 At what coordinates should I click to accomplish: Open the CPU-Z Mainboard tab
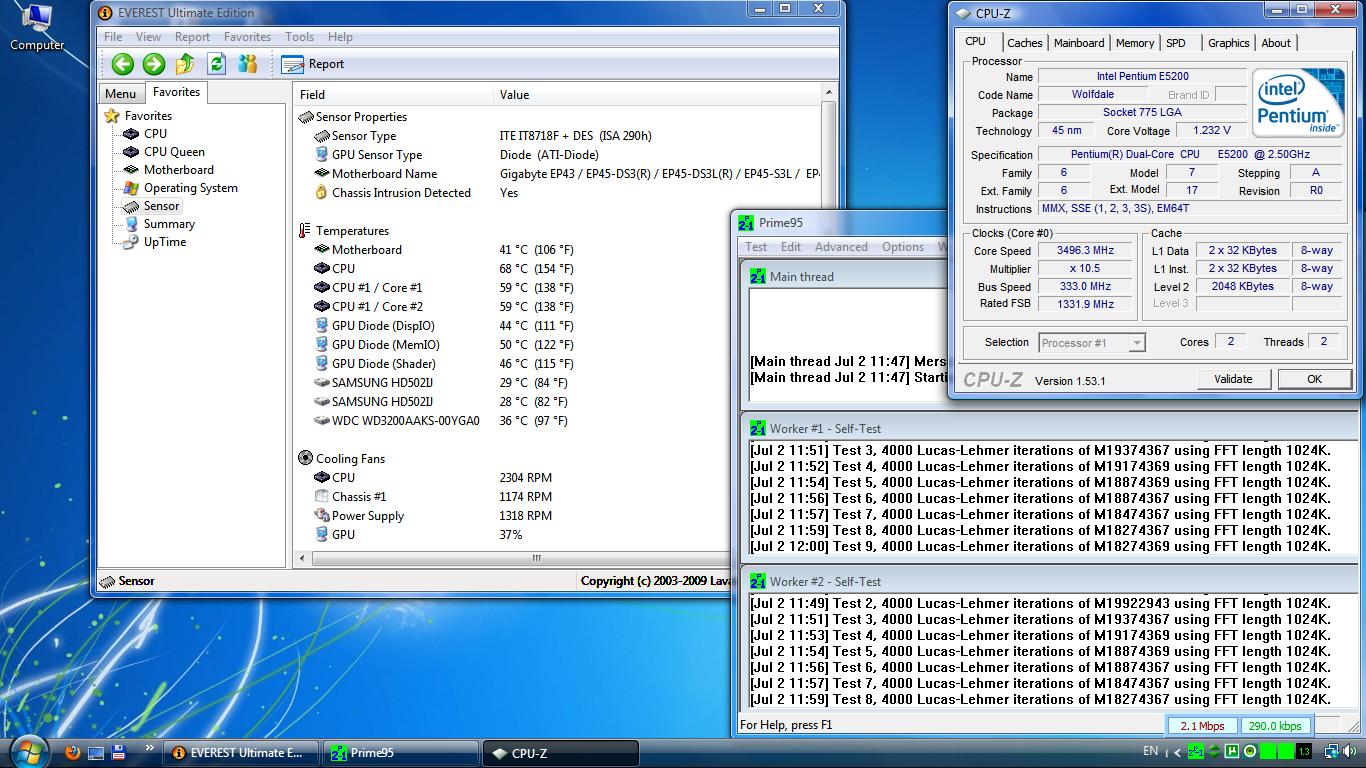[x=1079, y=43]
